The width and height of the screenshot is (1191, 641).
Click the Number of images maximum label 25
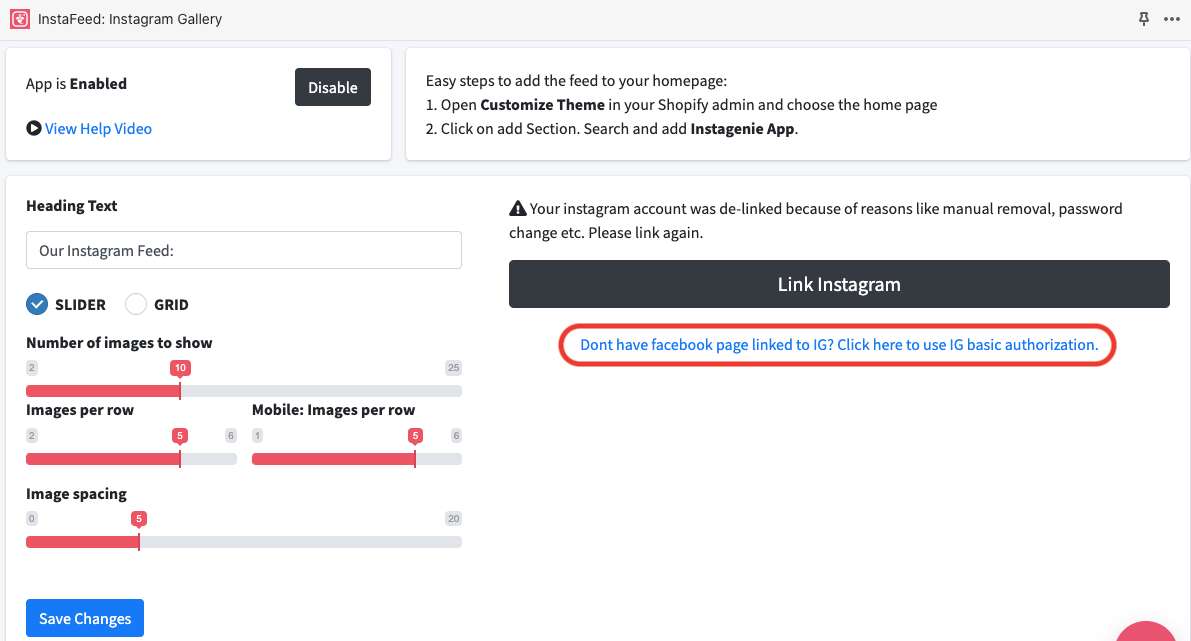coord(453,368)
